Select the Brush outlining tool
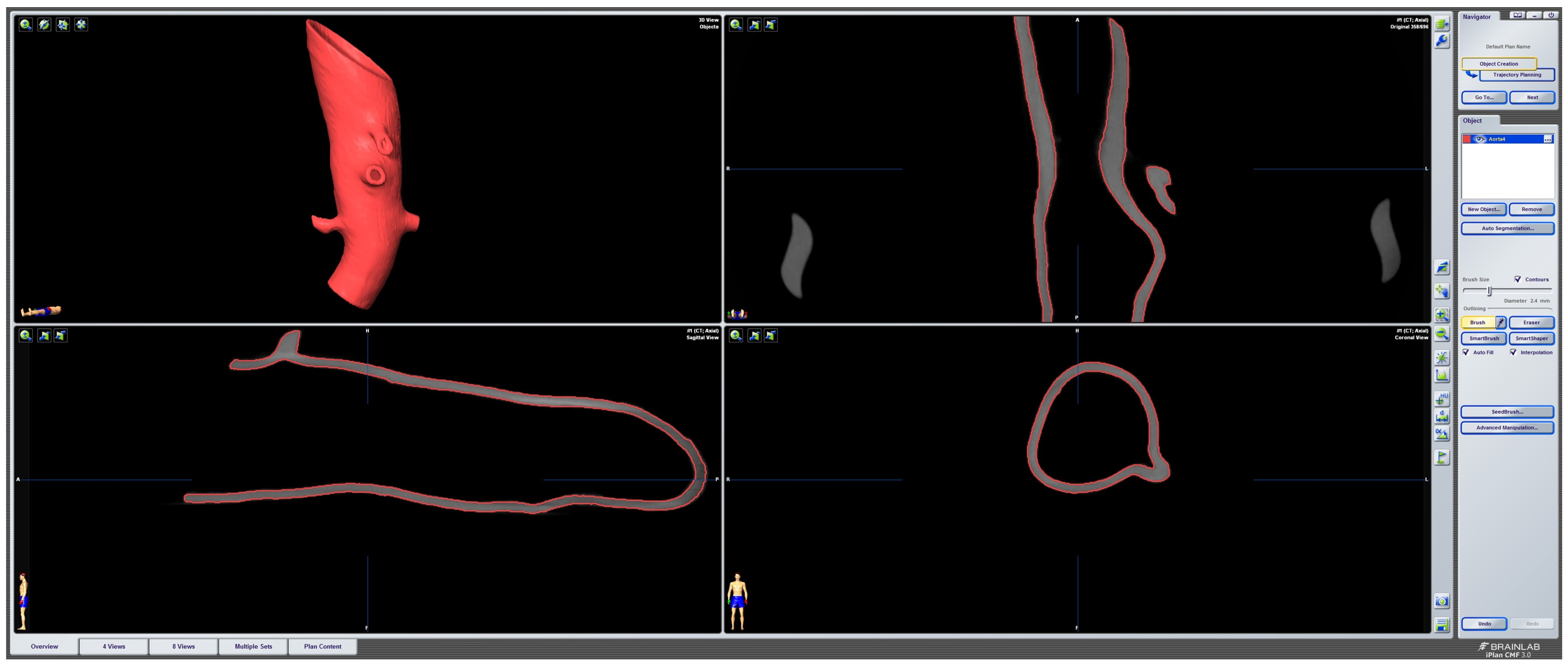Screen dimensions: 1568x665 1479,323
